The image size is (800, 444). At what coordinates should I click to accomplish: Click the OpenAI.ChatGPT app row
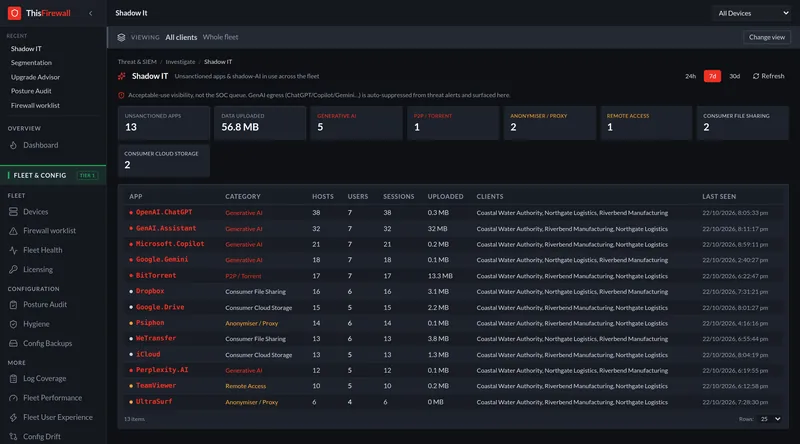(453, 212)
